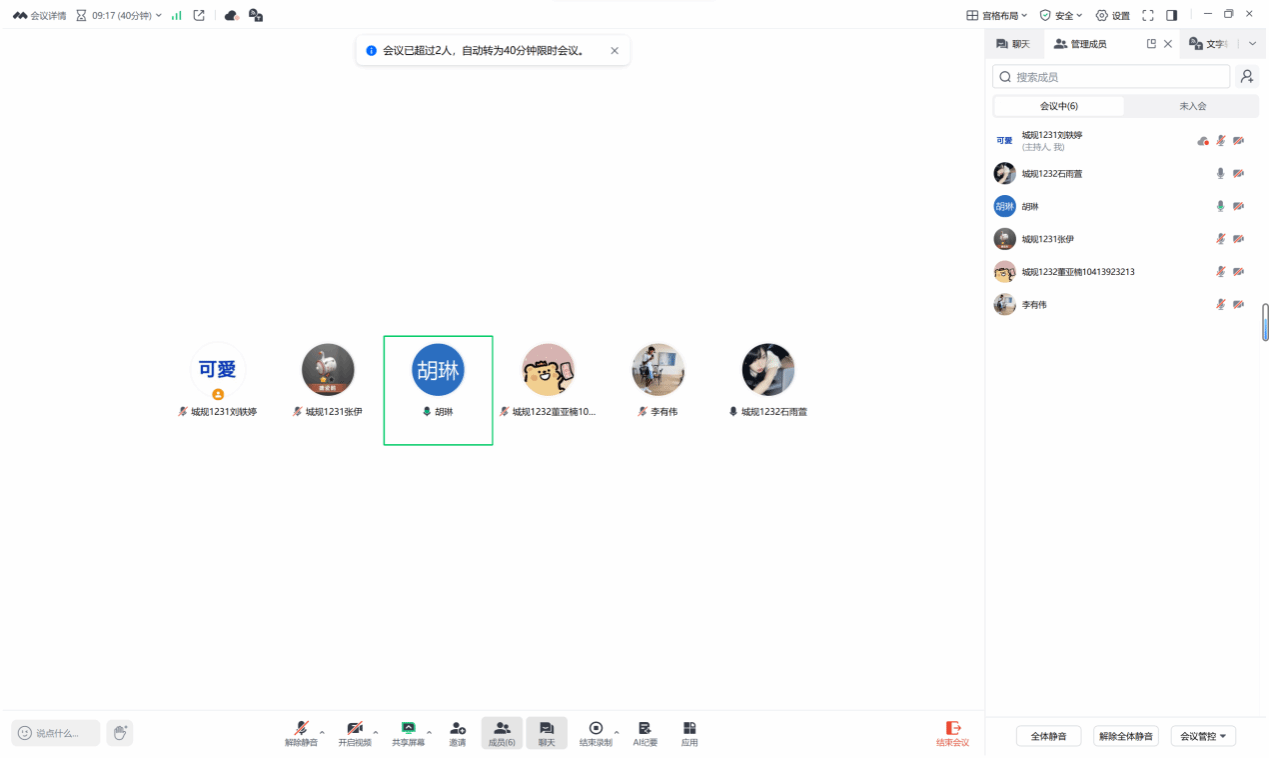Viewport: 1270px width, 758px height.
Task: Expand the 宫格布局 layout dropdown
Action: coord(996,15)
